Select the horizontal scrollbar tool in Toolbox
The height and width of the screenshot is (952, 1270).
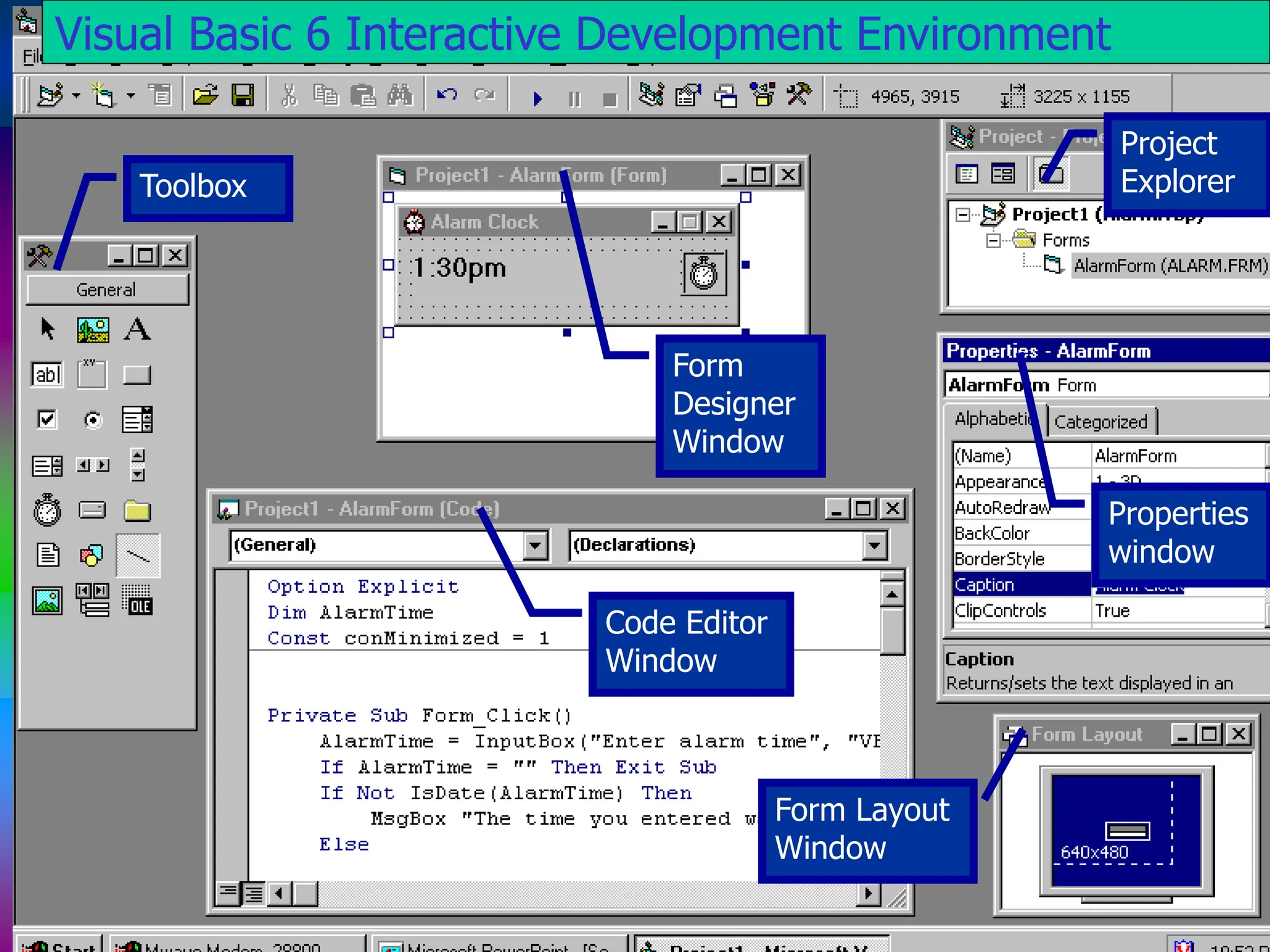click(93, 465)
